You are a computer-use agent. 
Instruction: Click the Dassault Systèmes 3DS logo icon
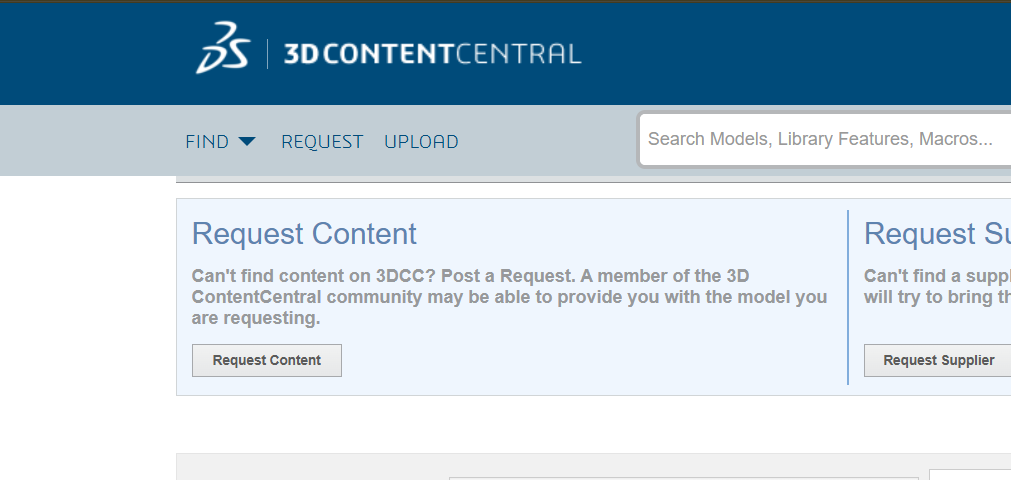coord(221,52)
